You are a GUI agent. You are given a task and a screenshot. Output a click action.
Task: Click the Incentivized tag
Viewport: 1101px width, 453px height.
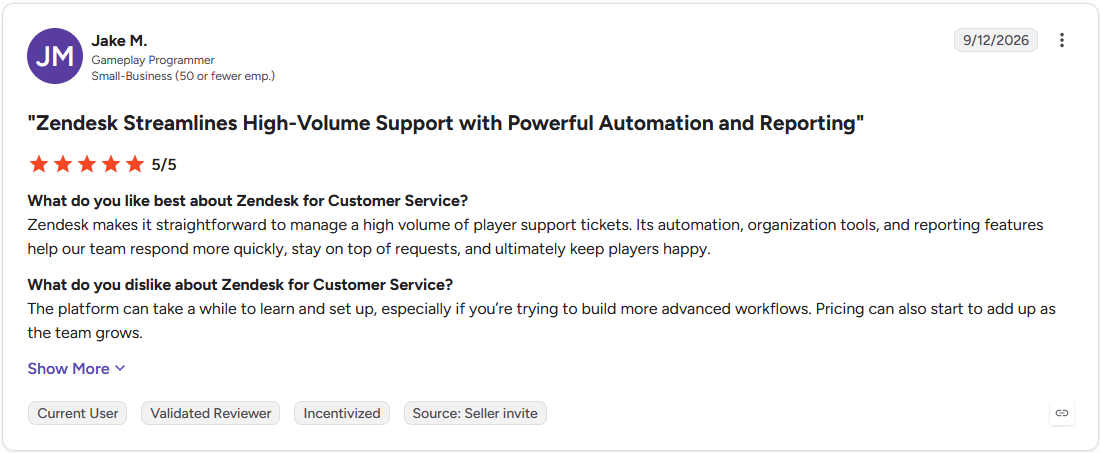click(342, 414)
